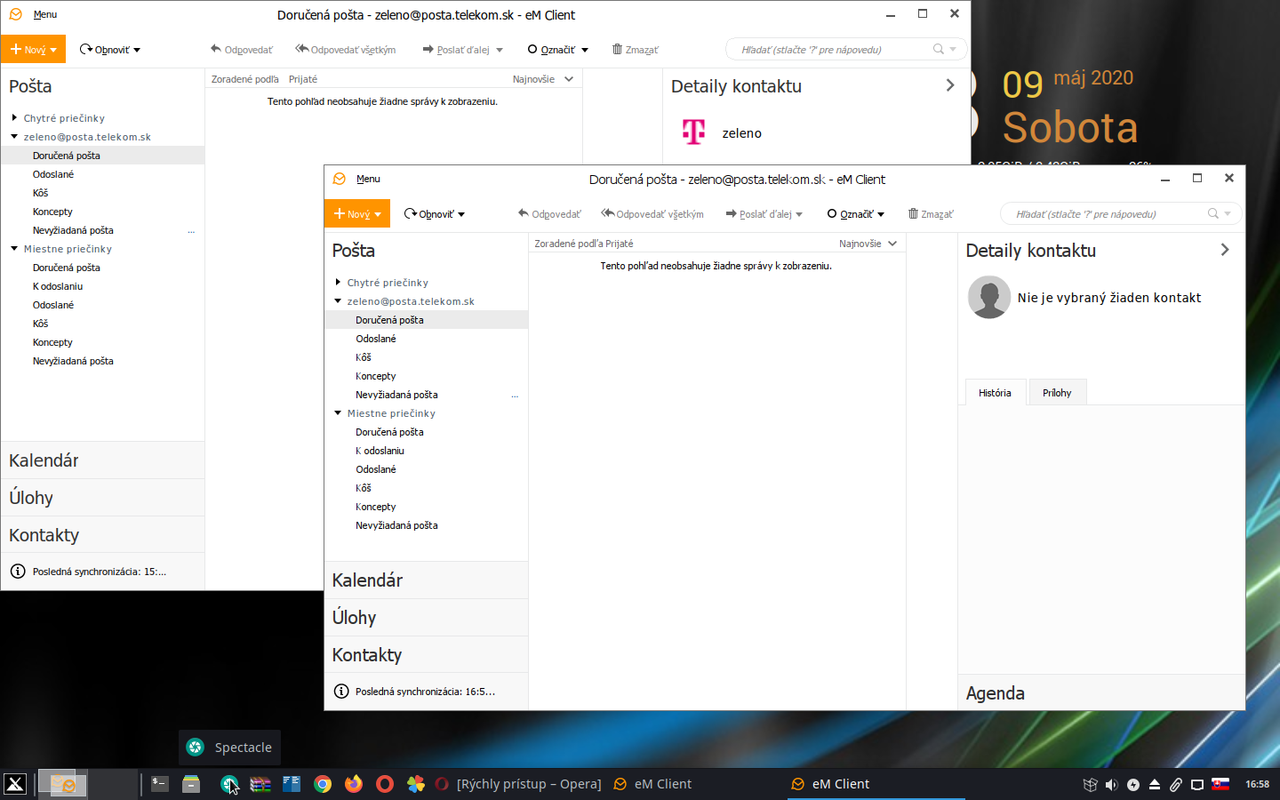
Task: Click the colorful pinwheel icon in taskbar
Action: pos(416,784)
